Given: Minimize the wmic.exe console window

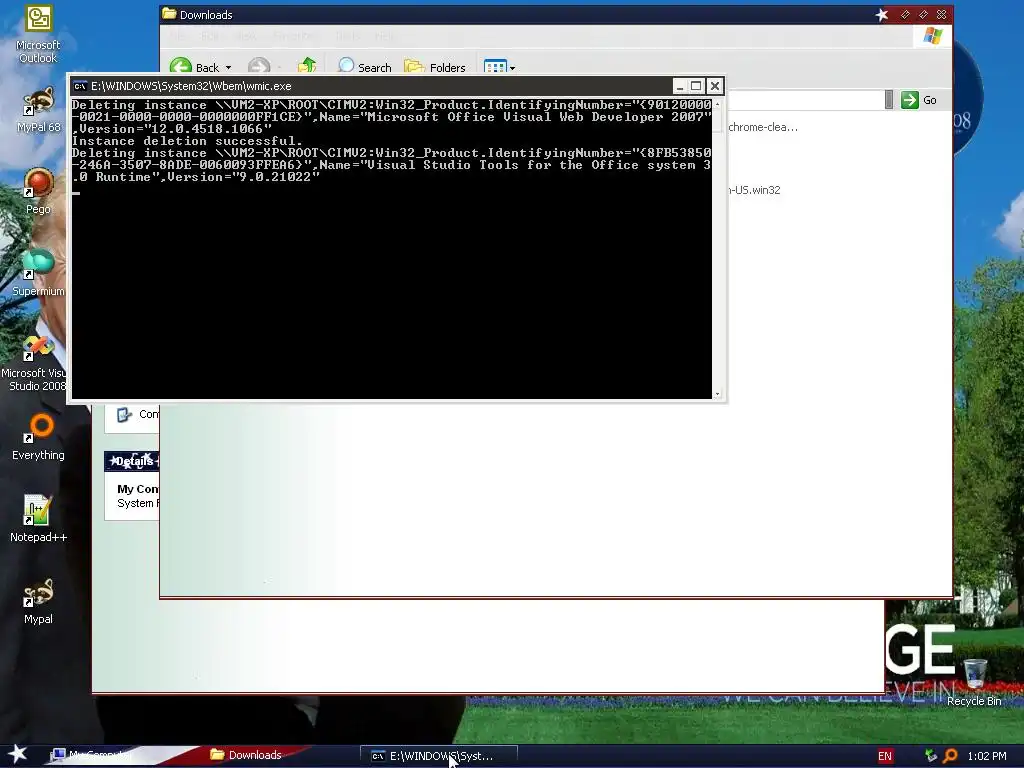Looking at the screenshot, I should pyautogui.click(x=679, y=86).
